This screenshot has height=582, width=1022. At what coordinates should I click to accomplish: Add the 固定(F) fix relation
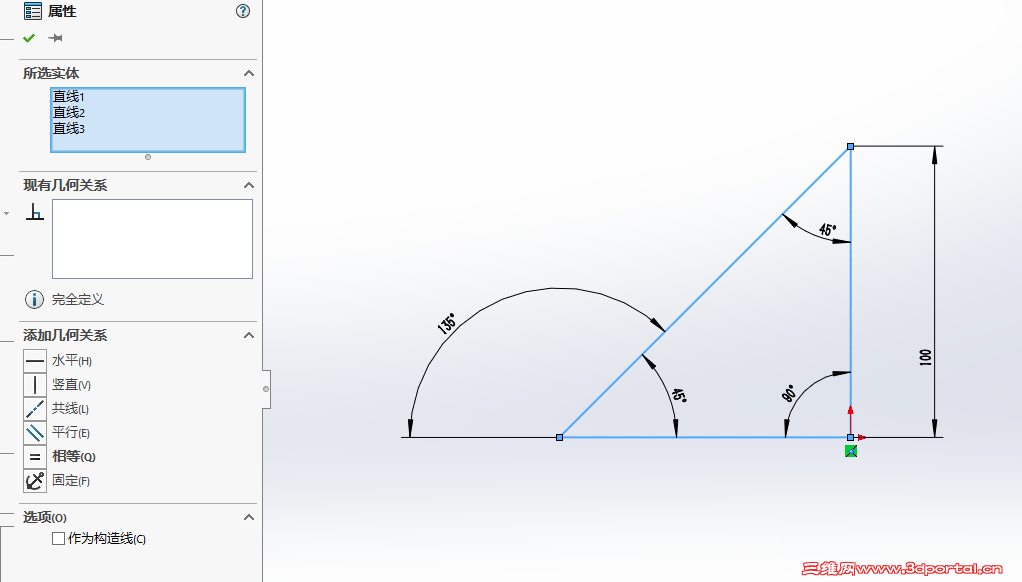(35, 480)
